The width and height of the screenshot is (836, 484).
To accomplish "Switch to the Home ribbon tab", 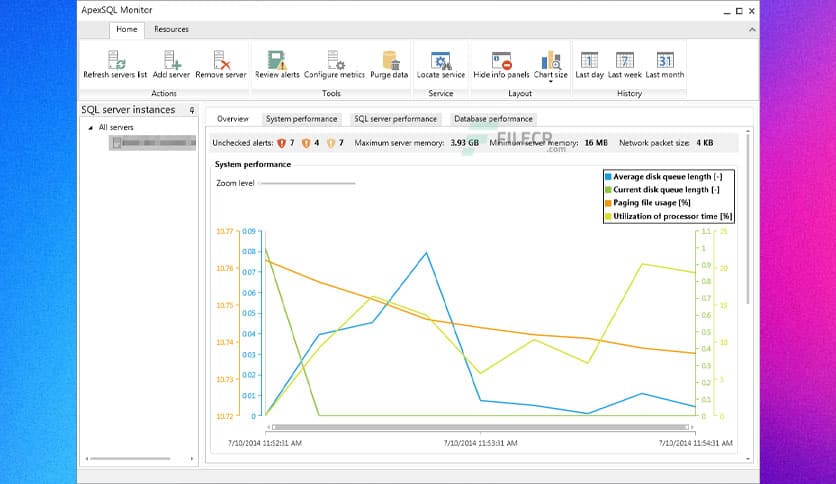I will tap(127, 29).
